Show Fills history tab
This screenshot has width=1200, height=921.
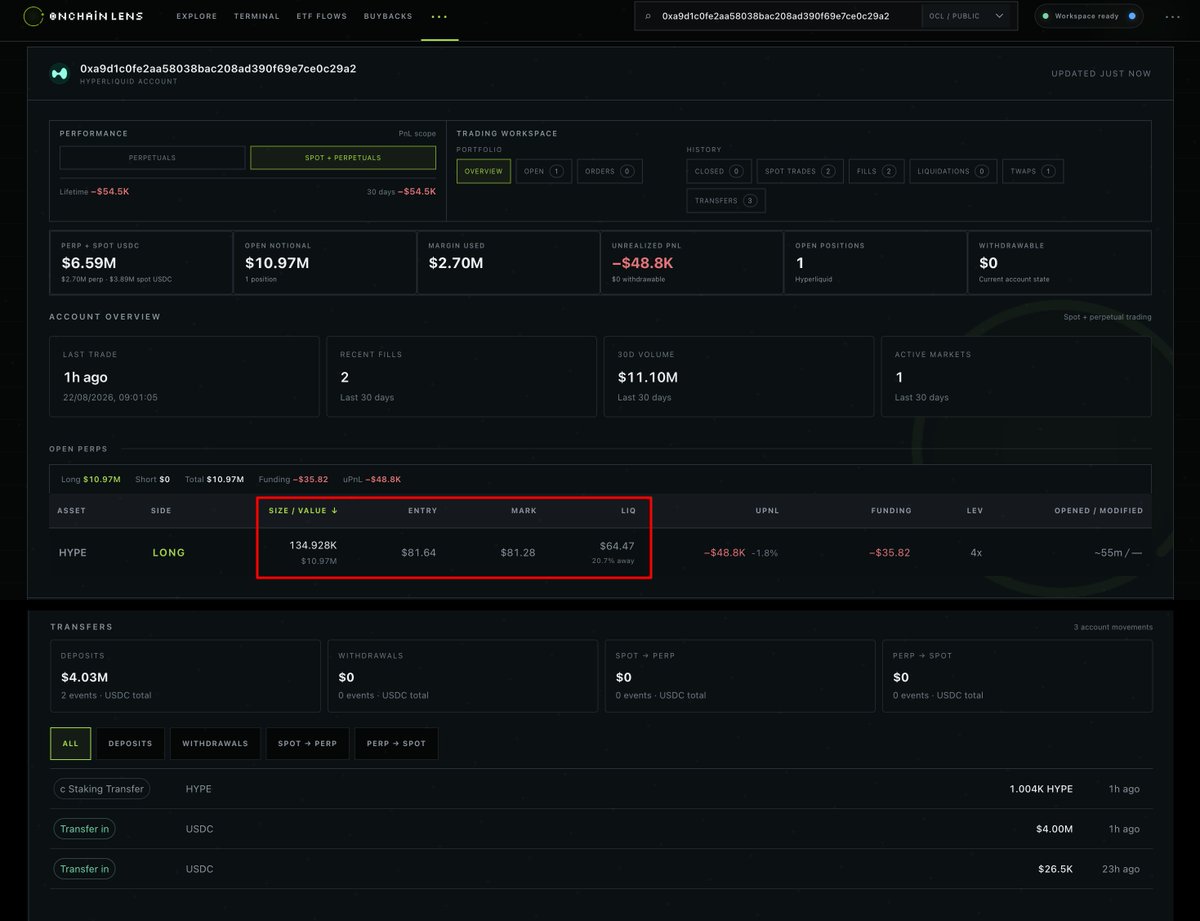(876, 171)
